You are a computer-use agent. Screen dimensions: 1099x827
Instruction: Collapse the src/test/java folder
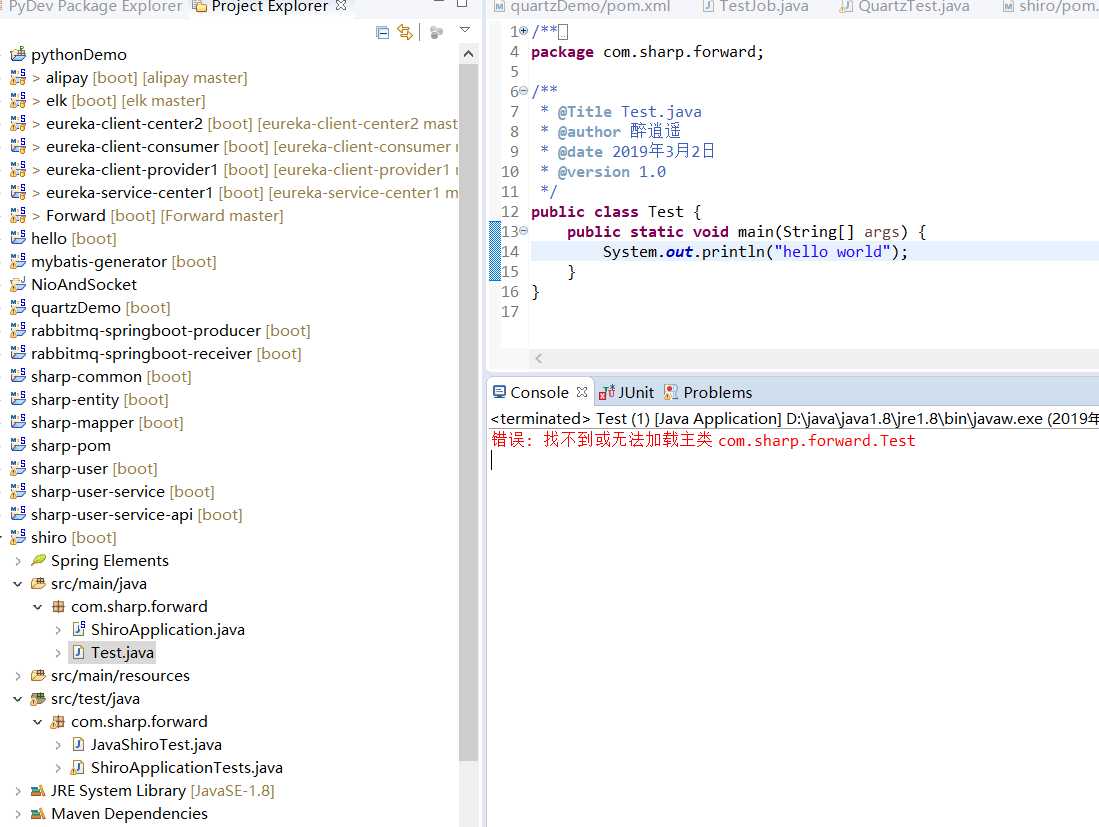[18, 699]
